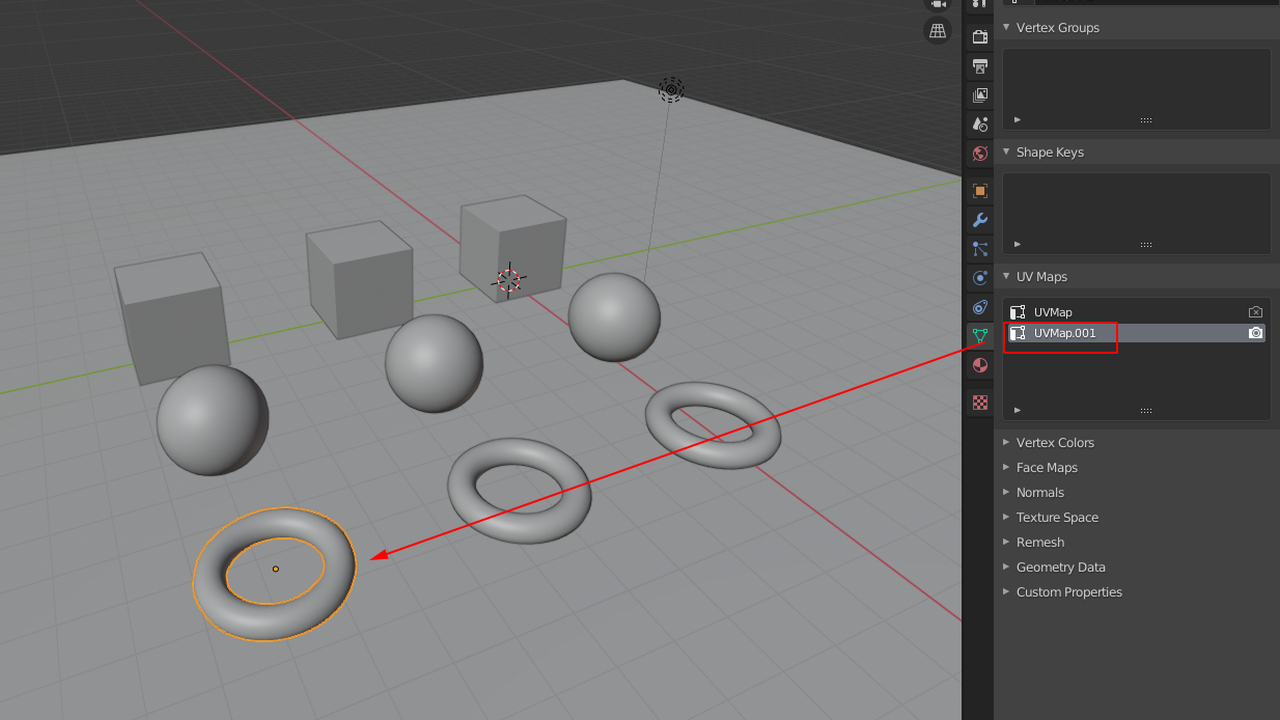This screenshot has width=1280, height=720.
Task: Enable the render toggle on UVMap
Action: coord(1255,311)
